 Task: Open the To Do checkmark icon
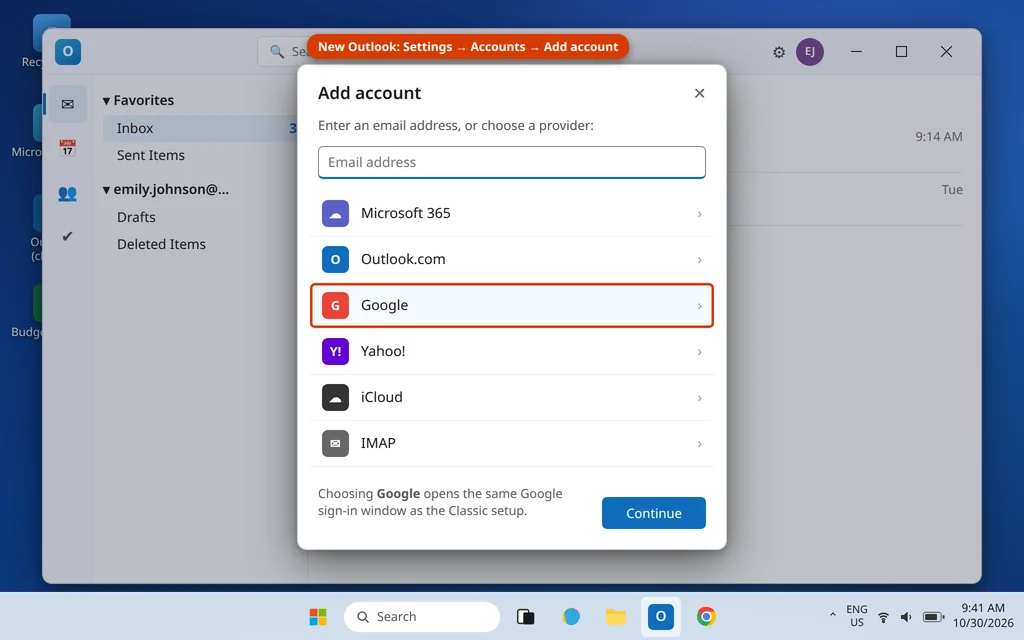(67, 236)
